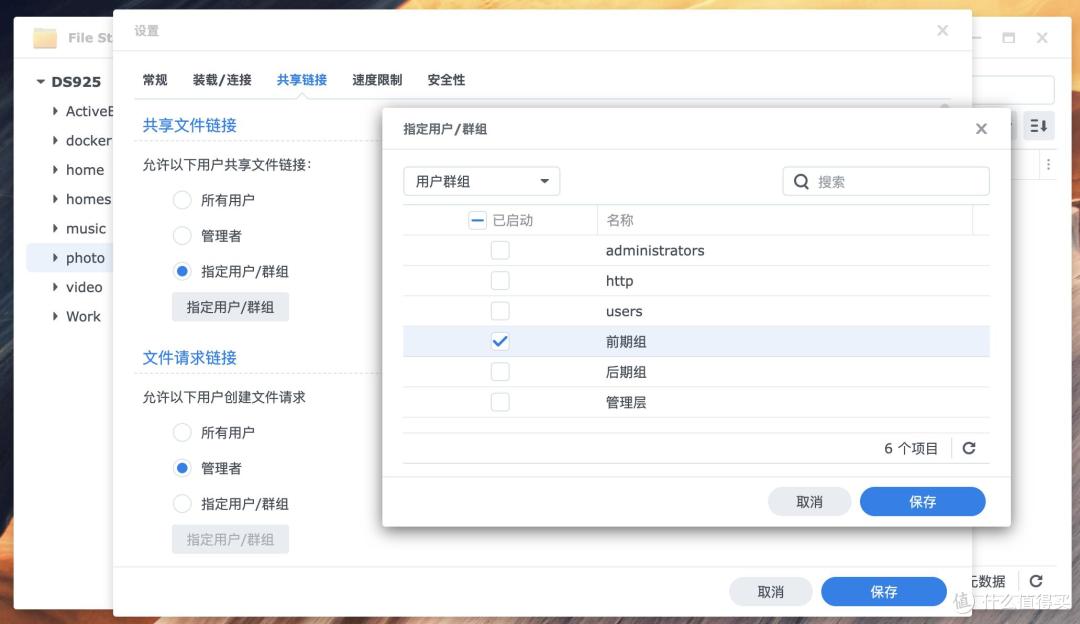Viewport: 1080px width, 624px height.
Task: Select 管理者 under 共享文件链接
Action: click(182, 236)
